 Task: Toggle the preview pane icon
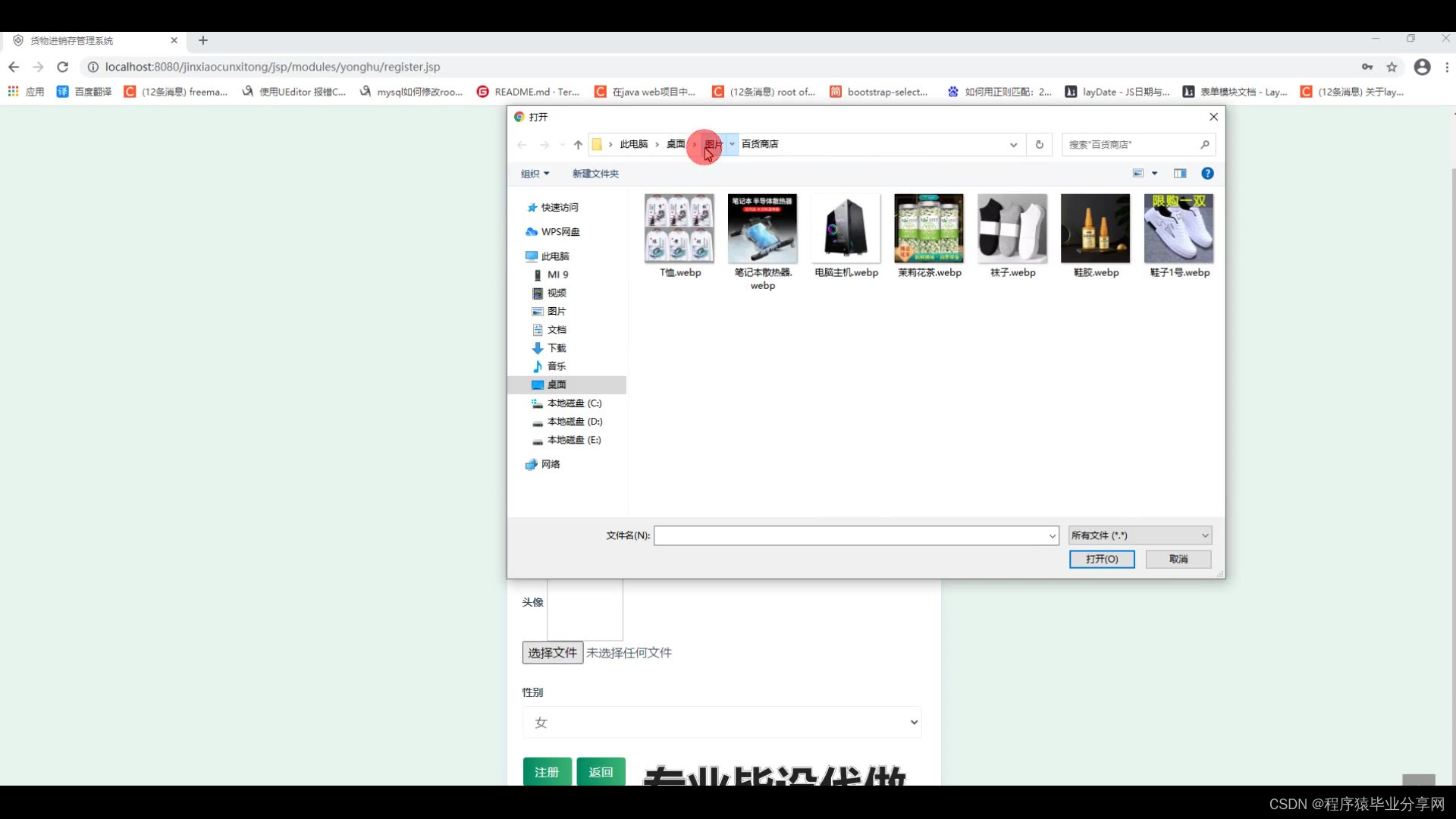1180,174
